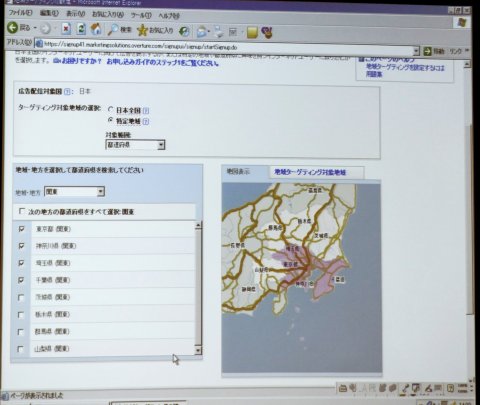Uncheck the 東京都 (関東) checkbox
The image size is (480, 405).
[21, 229]
